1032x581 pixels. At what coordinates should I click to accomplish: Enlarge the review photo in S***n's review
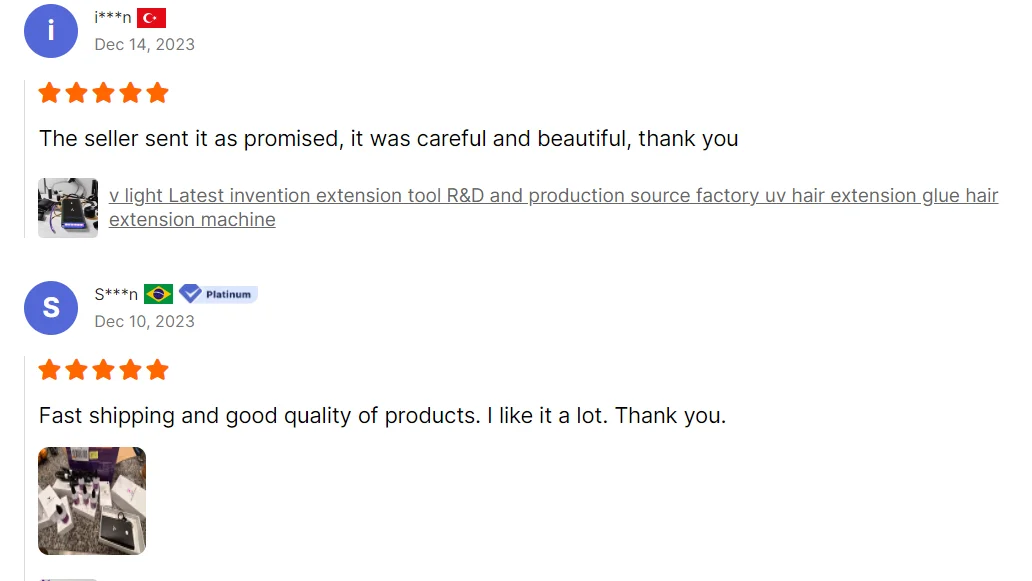[92, 501]
